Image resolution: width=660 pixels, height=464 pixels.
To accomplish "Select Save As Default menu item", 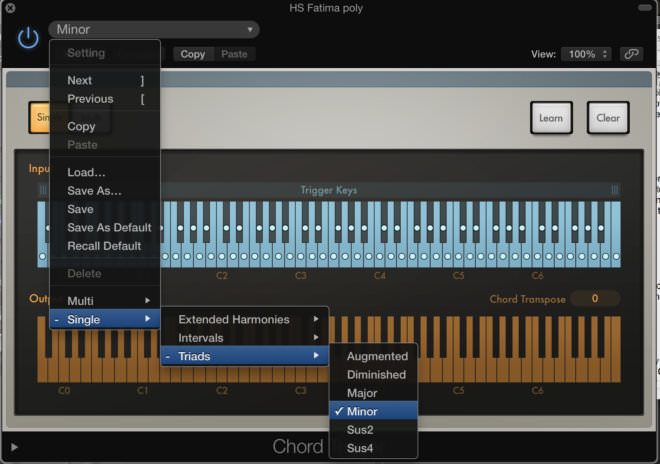I will click(x=105, y=227).
